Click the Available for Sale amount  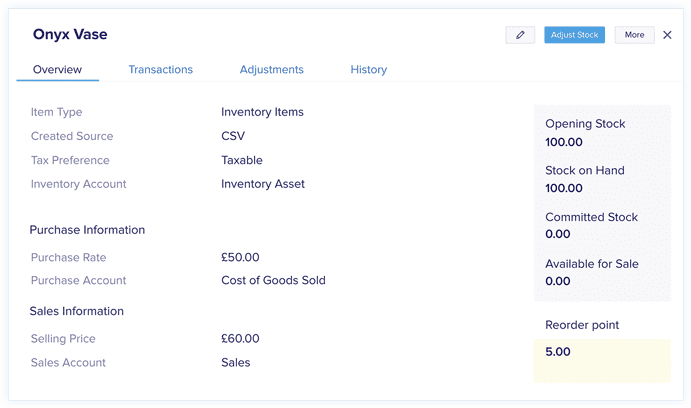557,281
